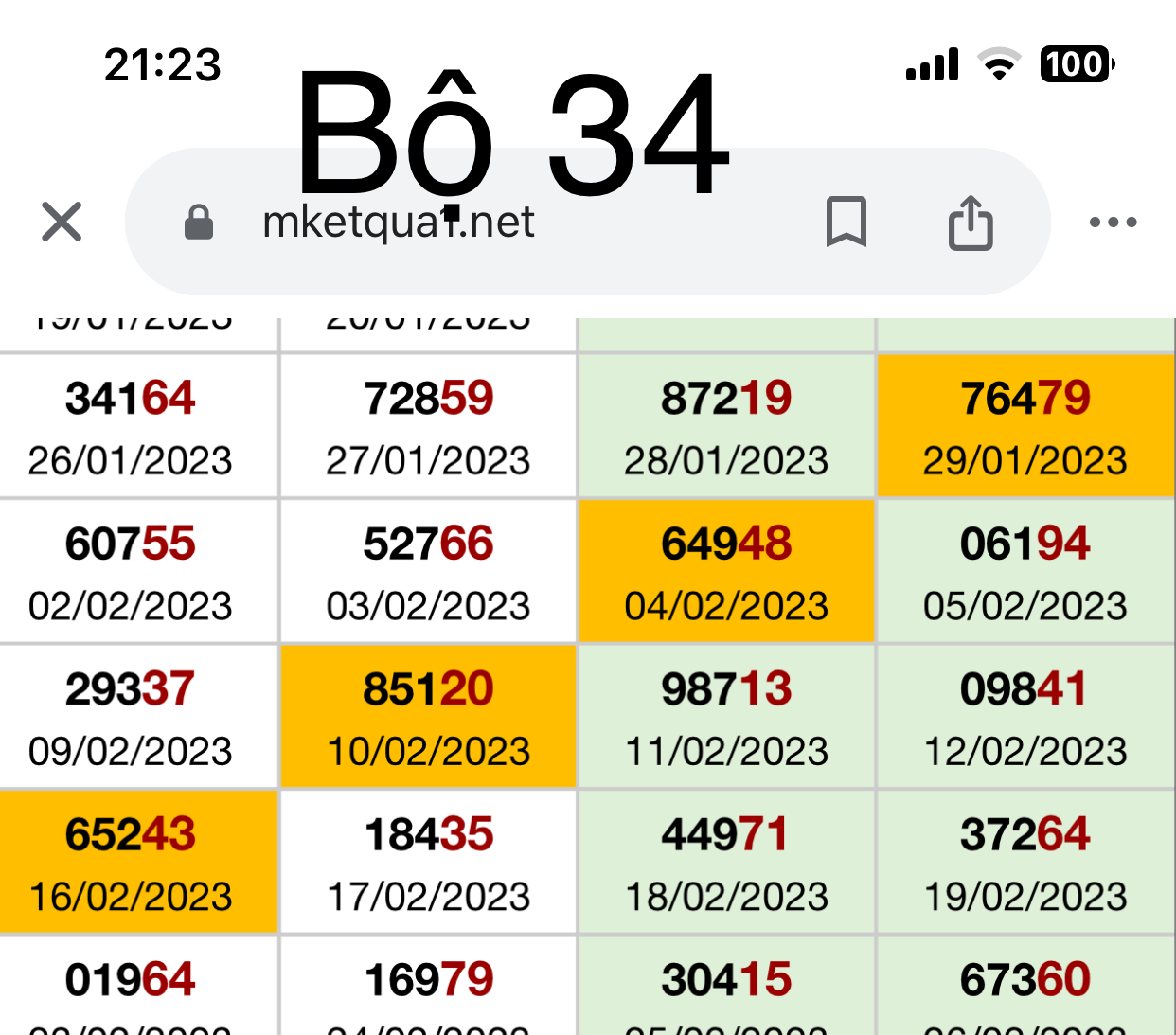Tap the battery indicator showing 100

point(1077,64)
